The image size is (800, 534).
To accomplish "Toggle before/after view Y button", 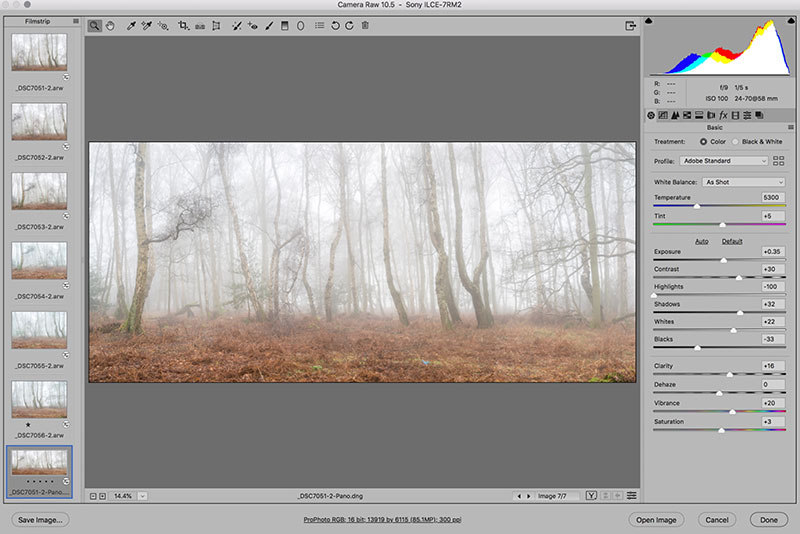I will point(591,496).
